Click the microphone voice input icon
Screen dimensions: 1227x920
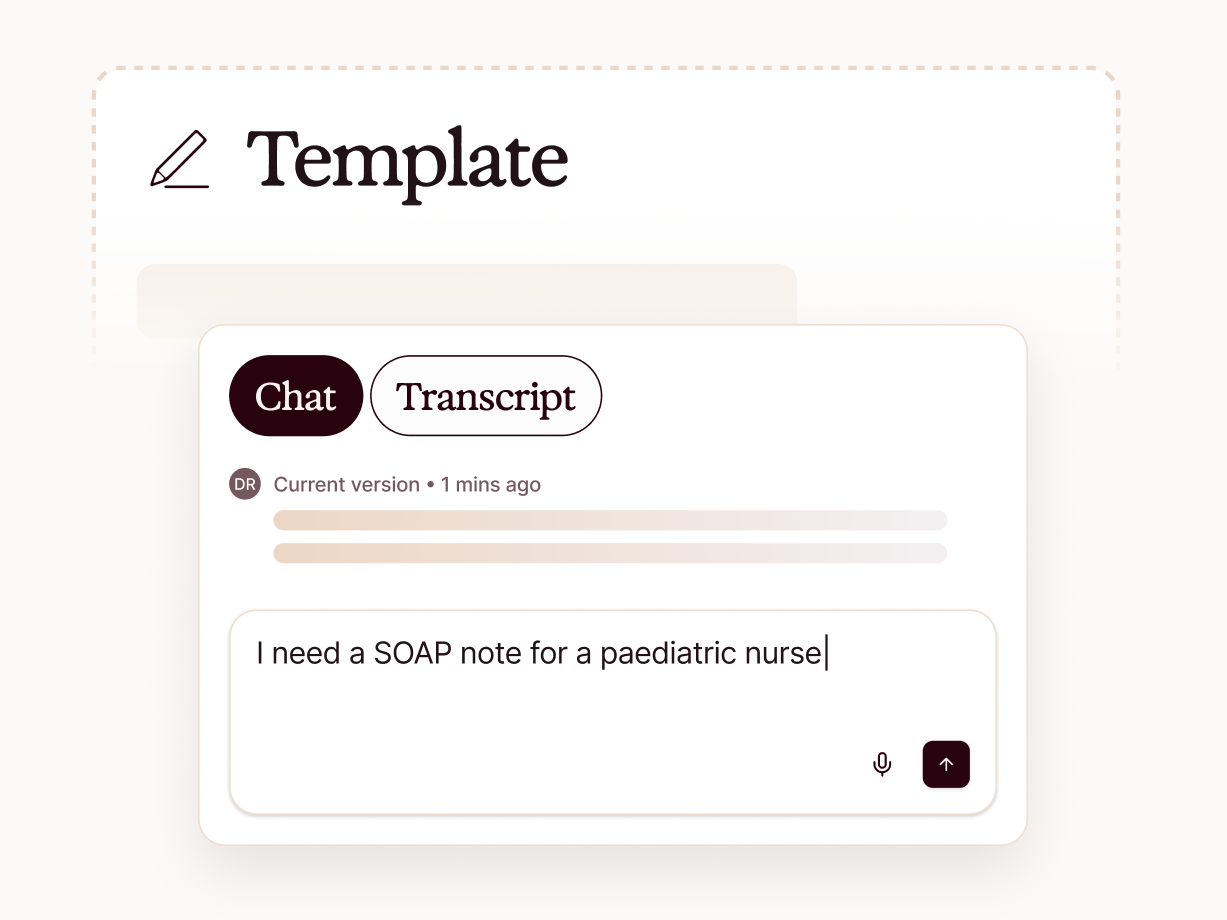tap(882, 765)
